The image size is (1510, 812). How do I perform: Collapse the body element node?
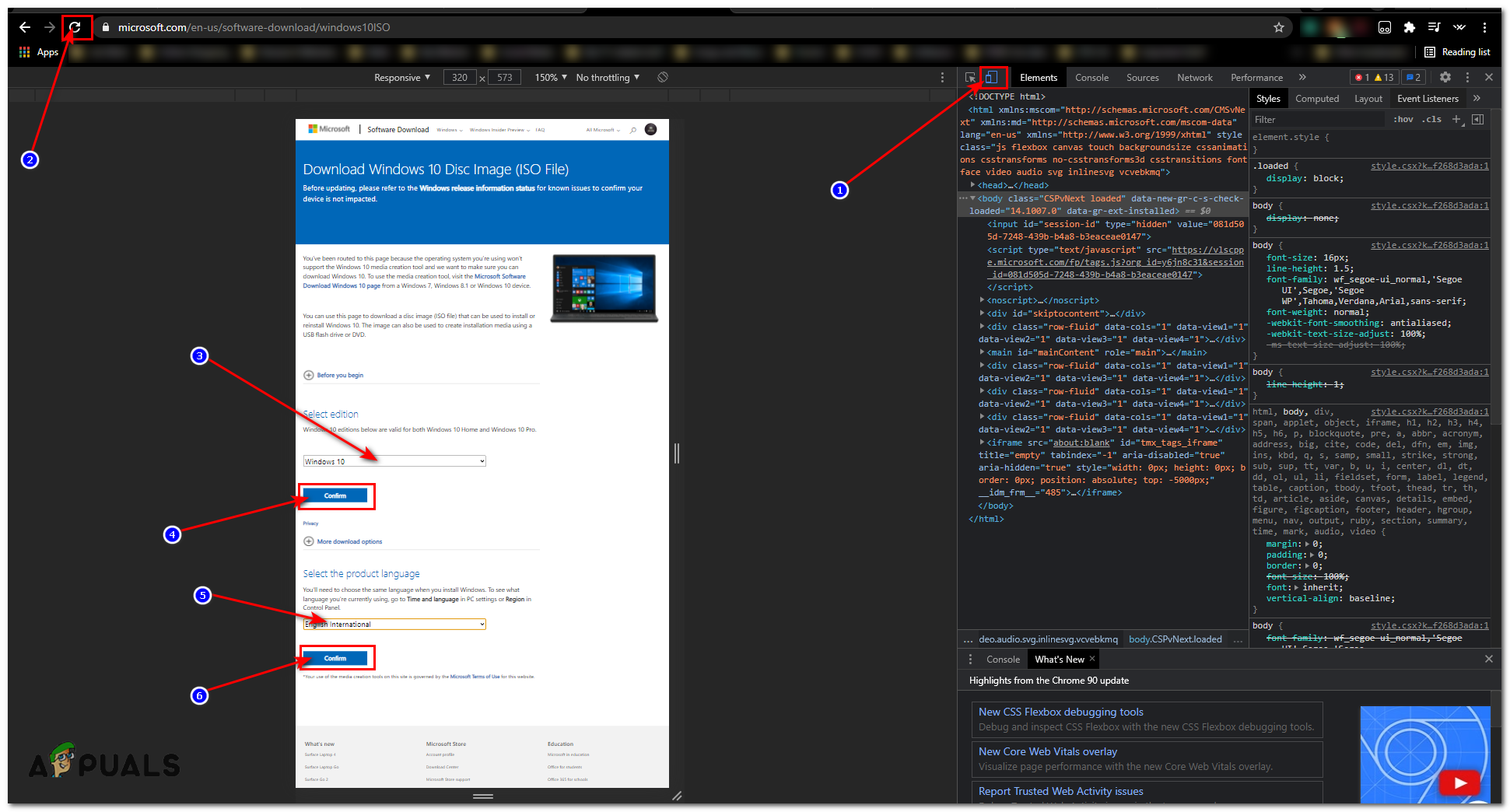972,198
